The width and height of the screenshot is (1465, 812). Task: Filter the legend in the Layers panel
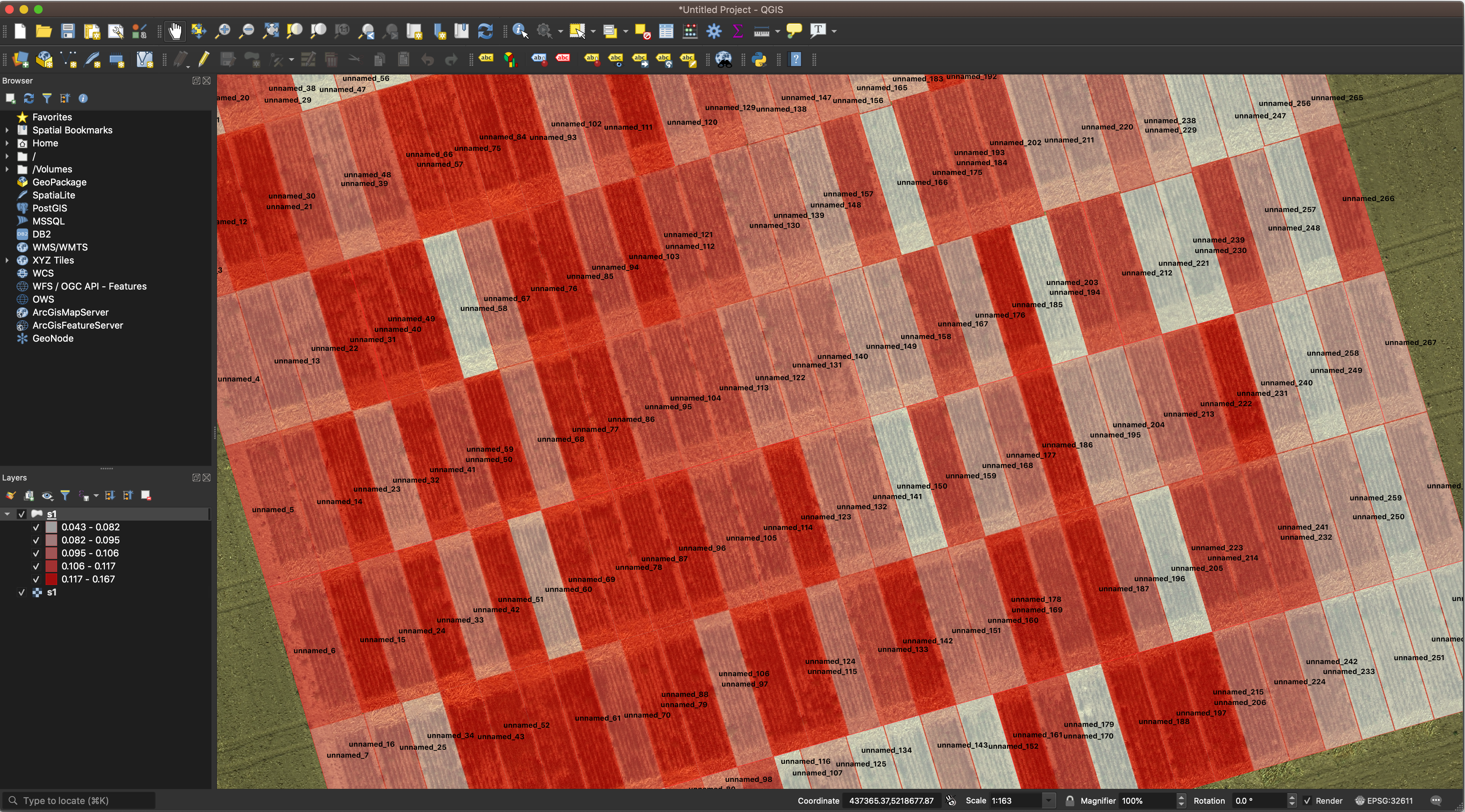point(65,496)
